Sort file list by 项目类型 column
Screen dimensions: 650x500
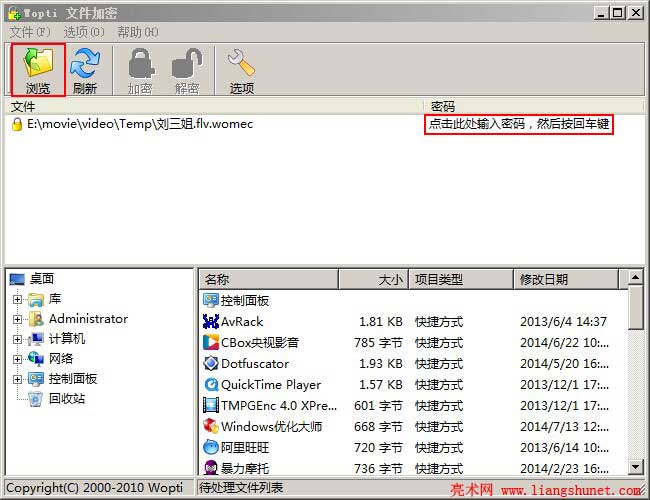(x=461, y=279)
